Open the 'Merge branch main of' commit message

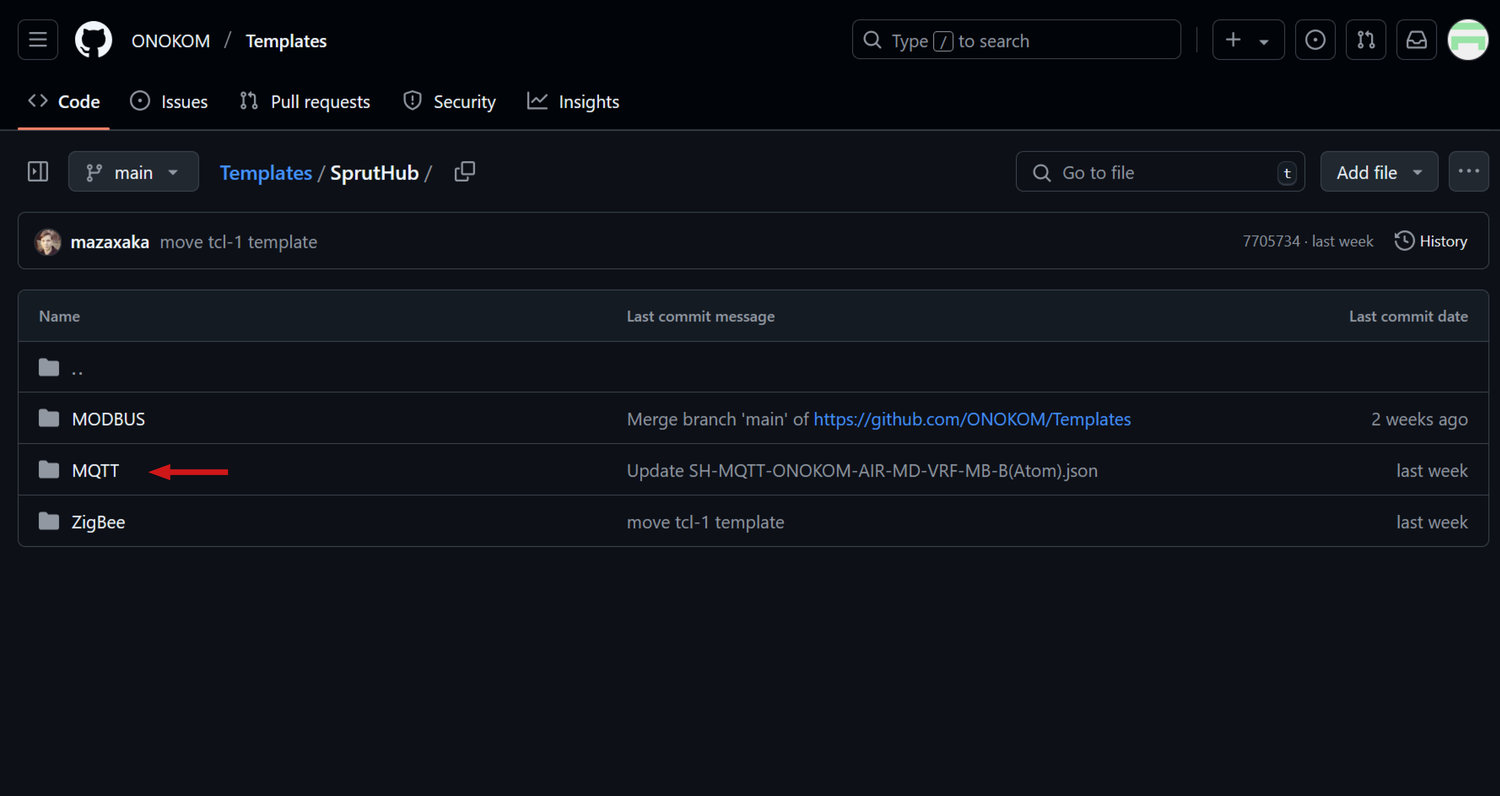pyautogui.click(x=718, y=419)
